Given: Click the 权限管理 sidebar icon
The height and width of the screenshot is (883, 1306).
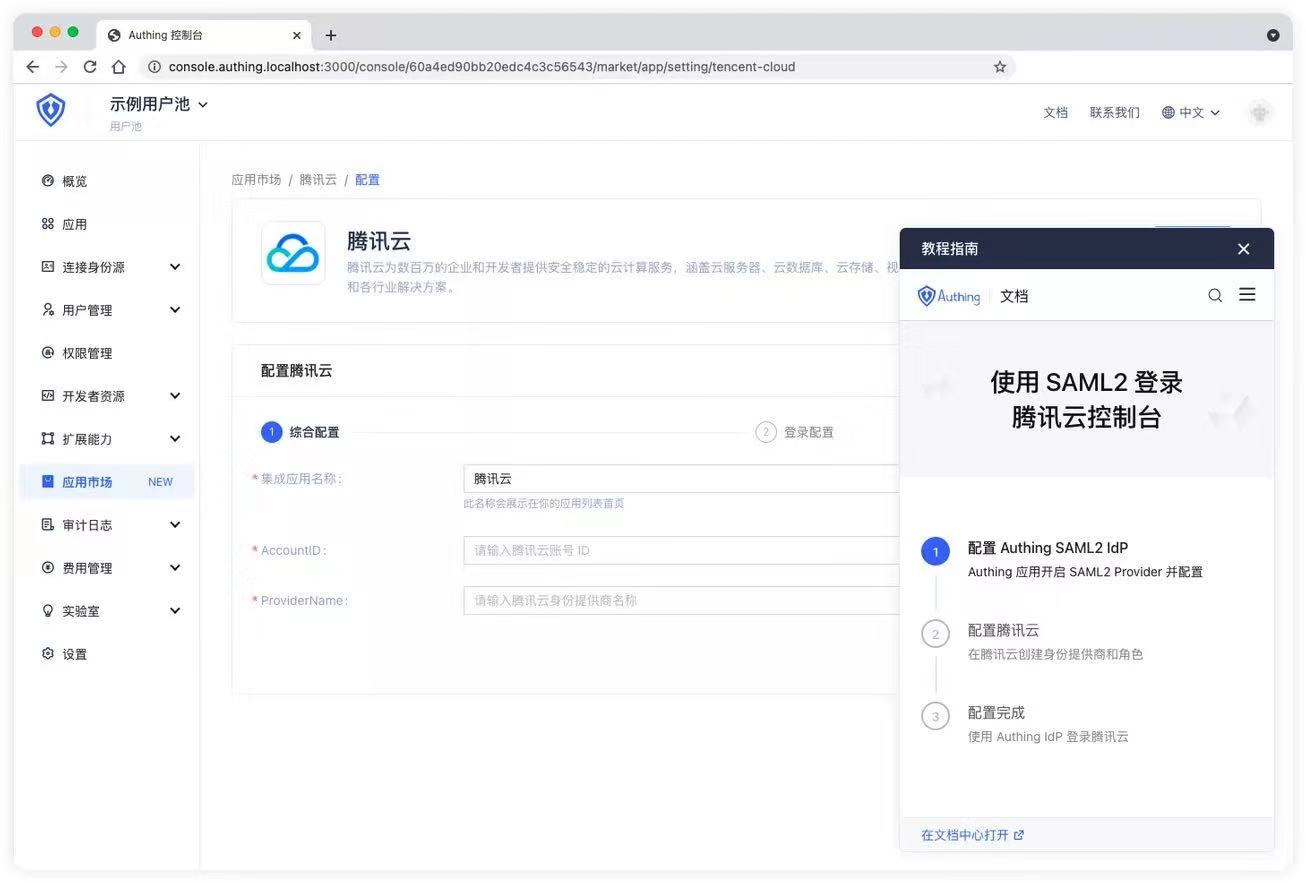Looking at the screenshot, I should point(47,353).
